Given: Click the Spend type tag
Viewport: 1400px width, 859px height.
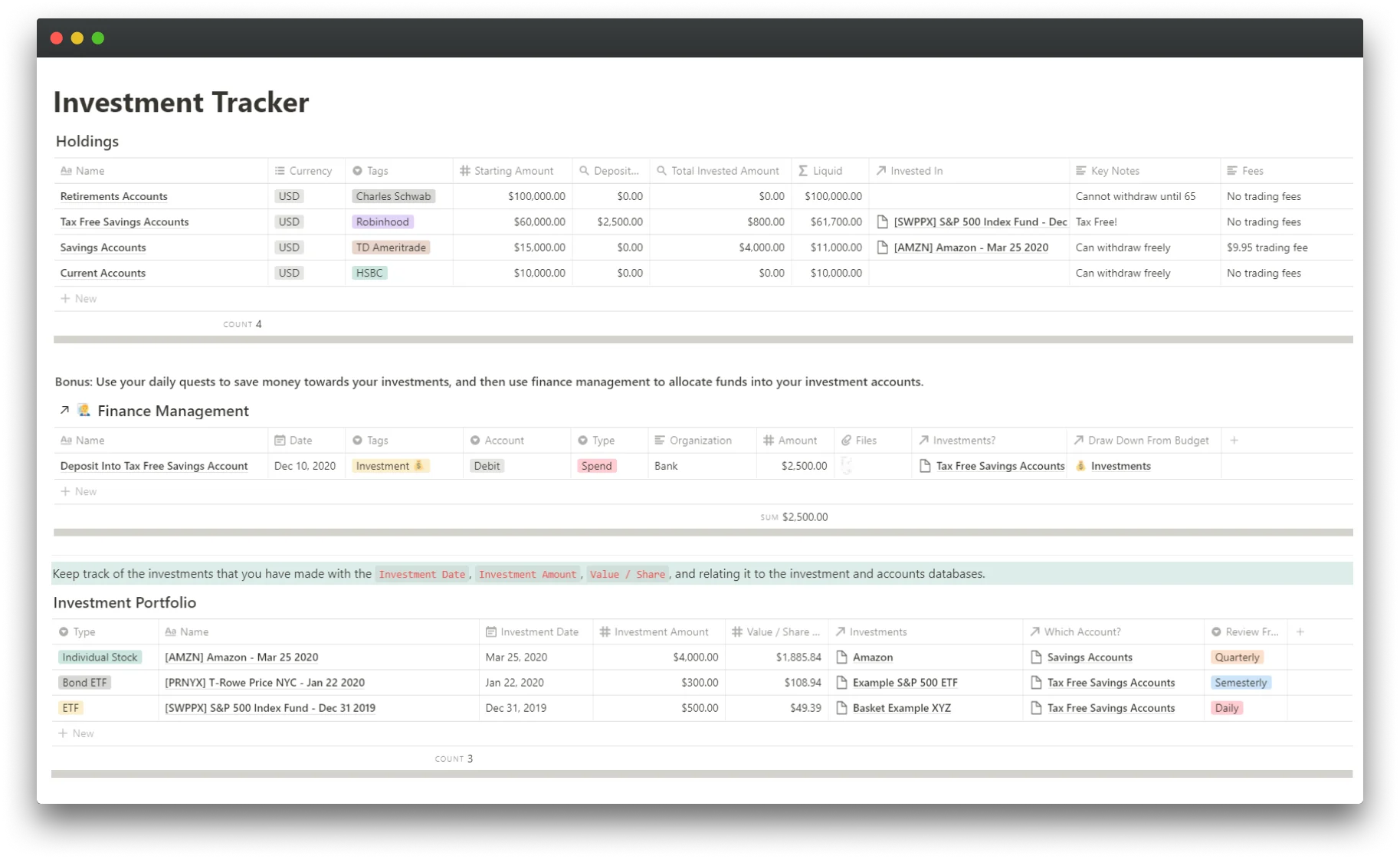Looking at the screenshot, I should click(x=596, y=466).
